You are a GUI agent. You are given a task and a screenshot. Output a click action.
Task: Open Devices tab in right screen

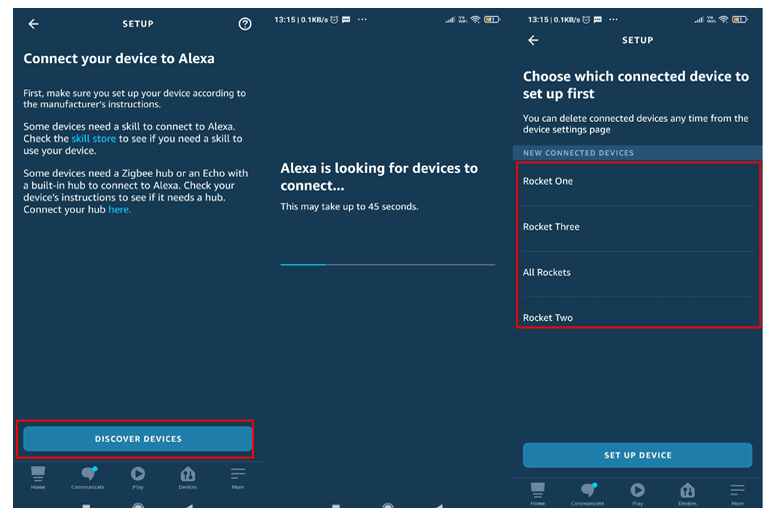coord(687,494)
